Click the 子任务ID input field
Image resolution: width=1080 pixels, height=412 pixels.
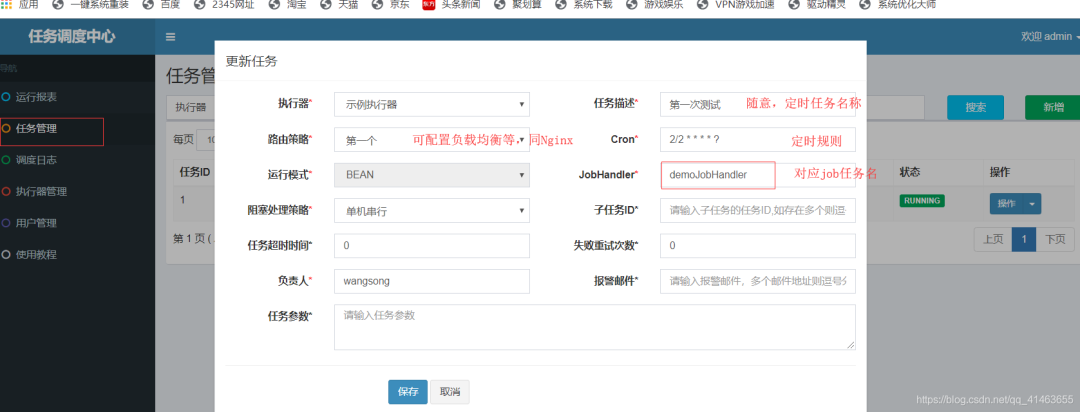pyautogui.click(x=758, y=211)
